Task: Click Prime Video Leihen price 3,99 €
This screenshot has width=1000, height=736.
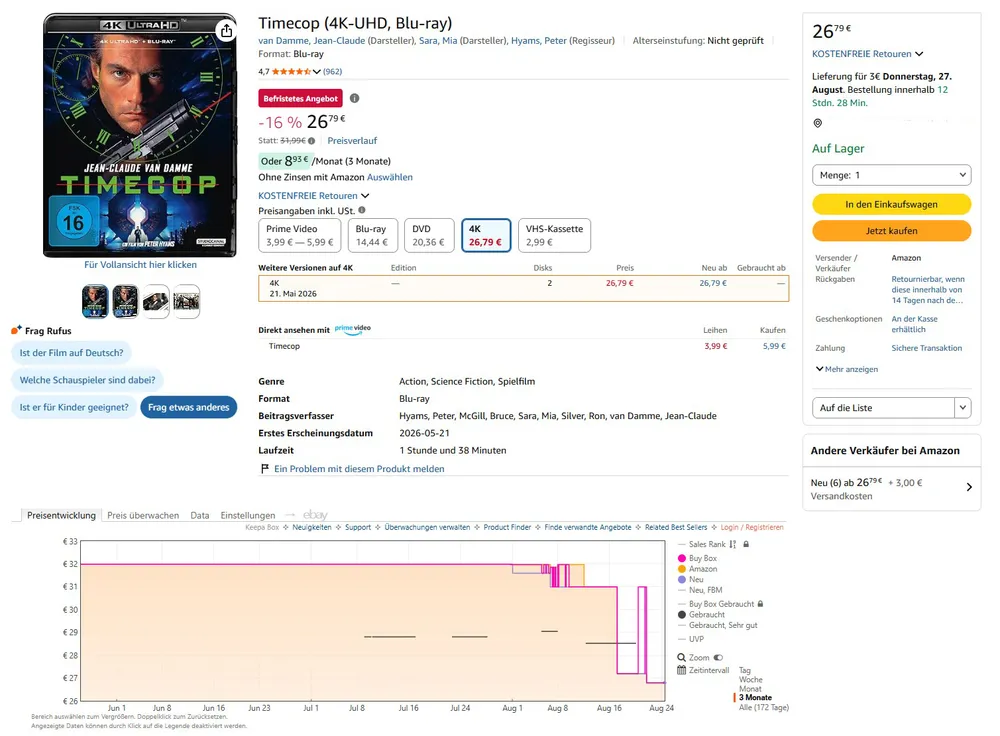Action: point(716,346)
